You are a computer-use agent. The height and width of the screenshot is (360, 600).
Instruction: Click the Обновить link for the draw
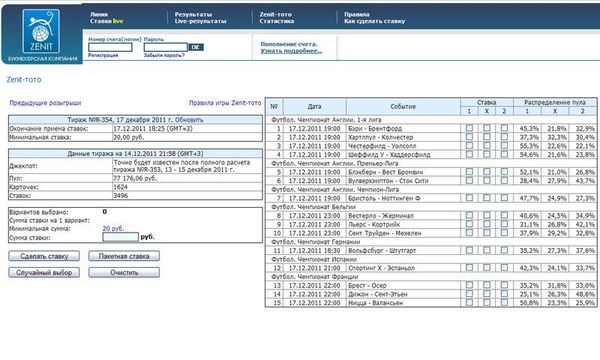189,120
